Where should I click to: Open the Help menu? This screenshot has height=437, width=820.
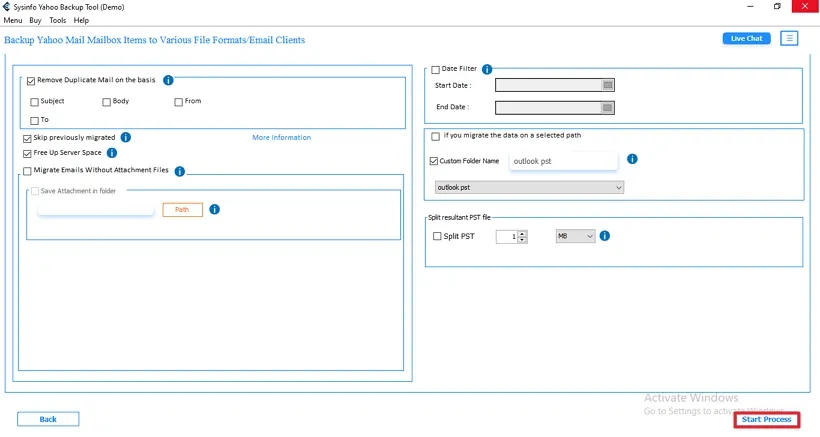(81, 20)
